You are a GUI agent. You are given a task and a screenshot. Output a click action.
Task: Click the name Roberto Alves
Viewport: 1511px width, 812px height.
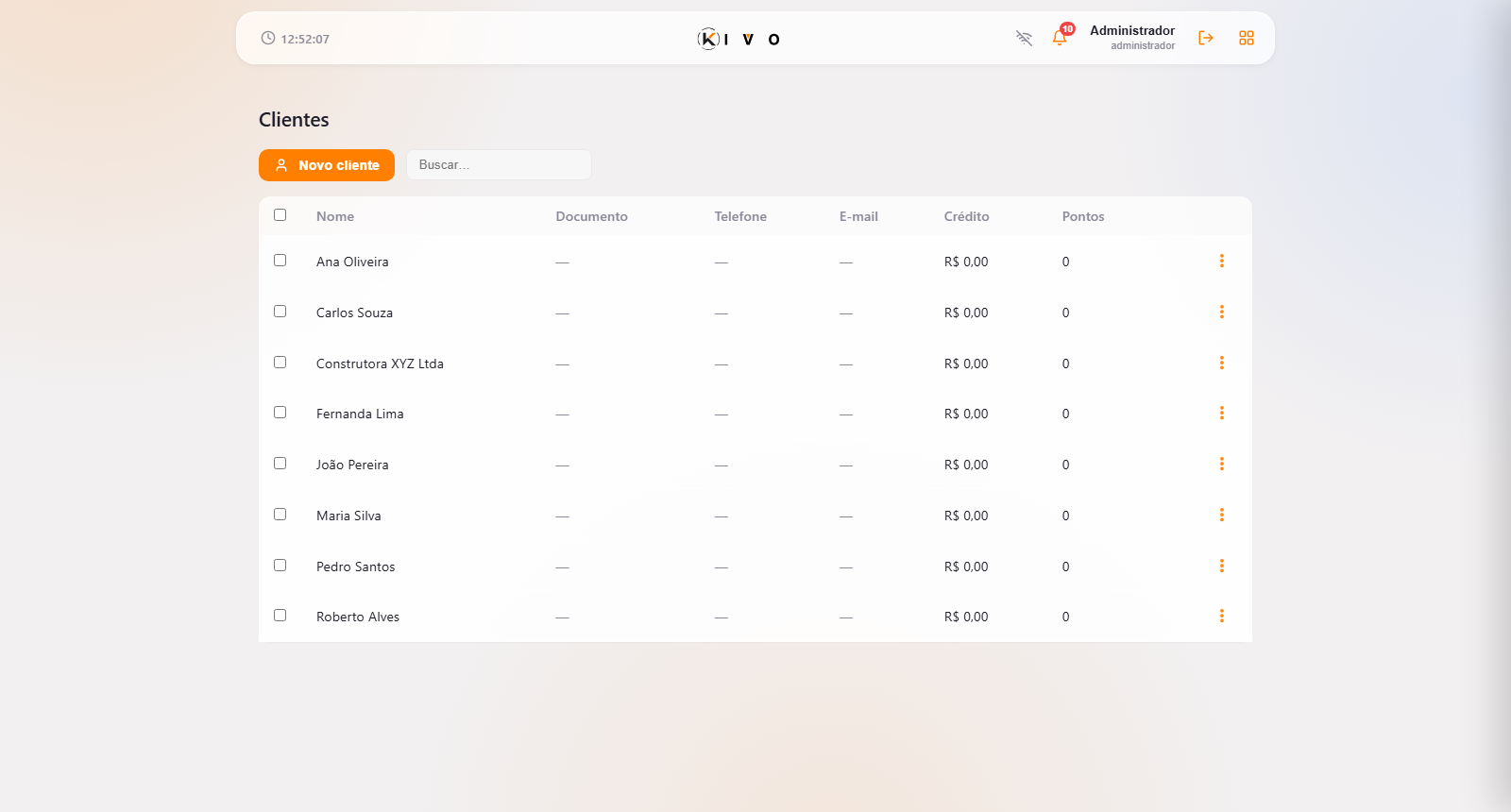coord(358,617)
